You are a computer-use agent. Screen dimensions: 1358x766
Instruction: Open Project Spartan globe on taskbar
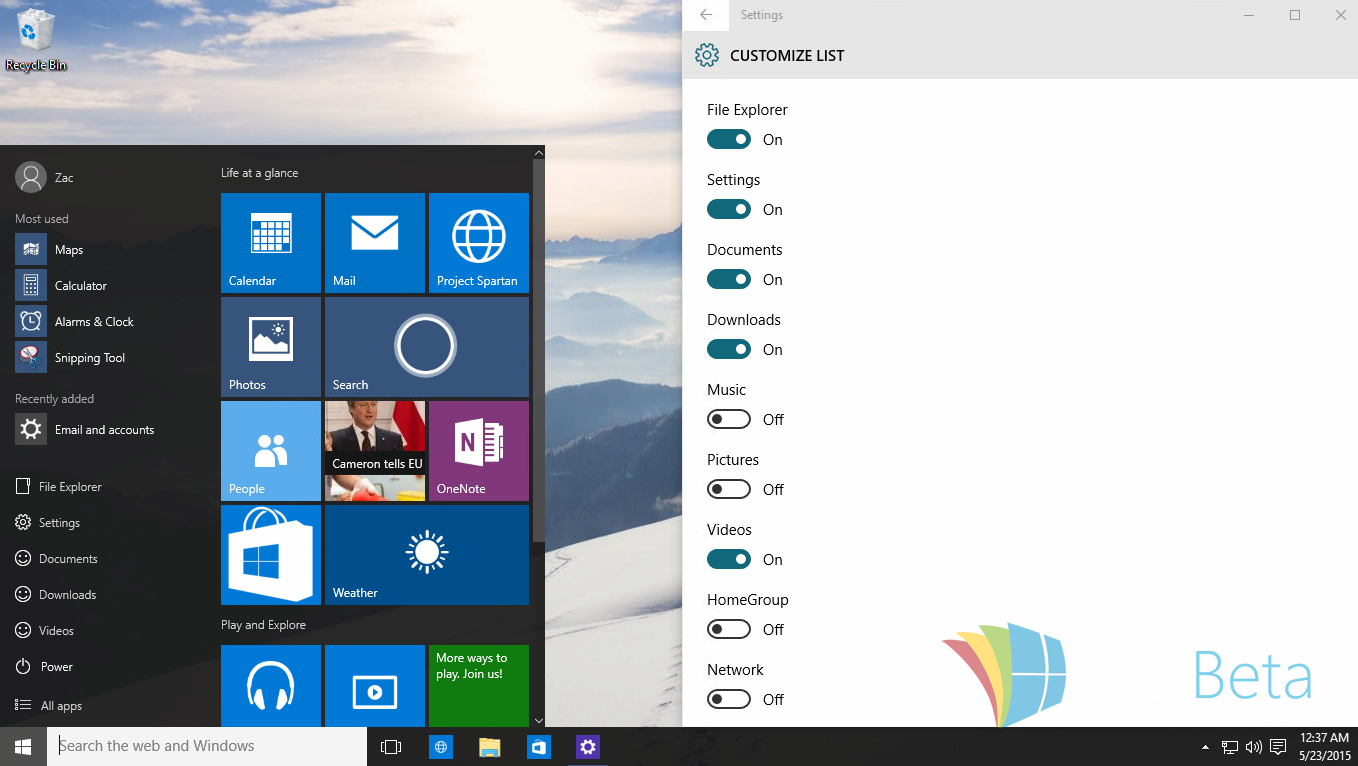[x=440, y=747]
